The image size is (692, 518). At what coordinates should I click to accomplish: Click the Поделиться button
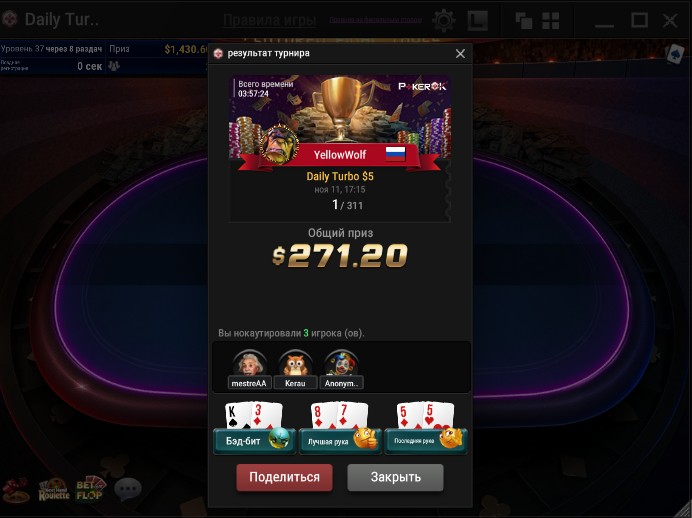tap(285, 477)
